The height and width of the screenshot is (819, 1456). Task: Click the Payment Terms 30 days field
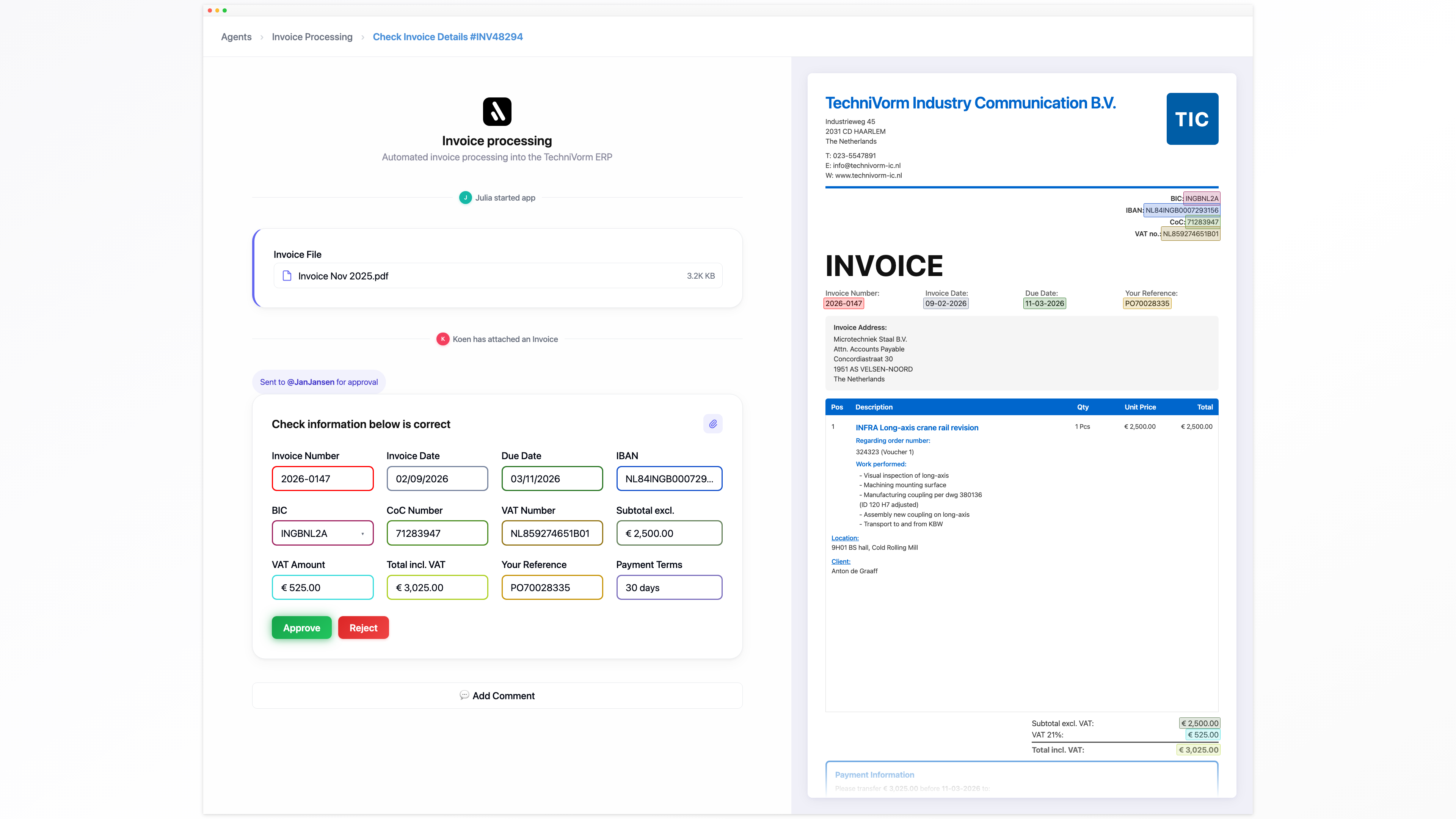click(x=668, y=587)
